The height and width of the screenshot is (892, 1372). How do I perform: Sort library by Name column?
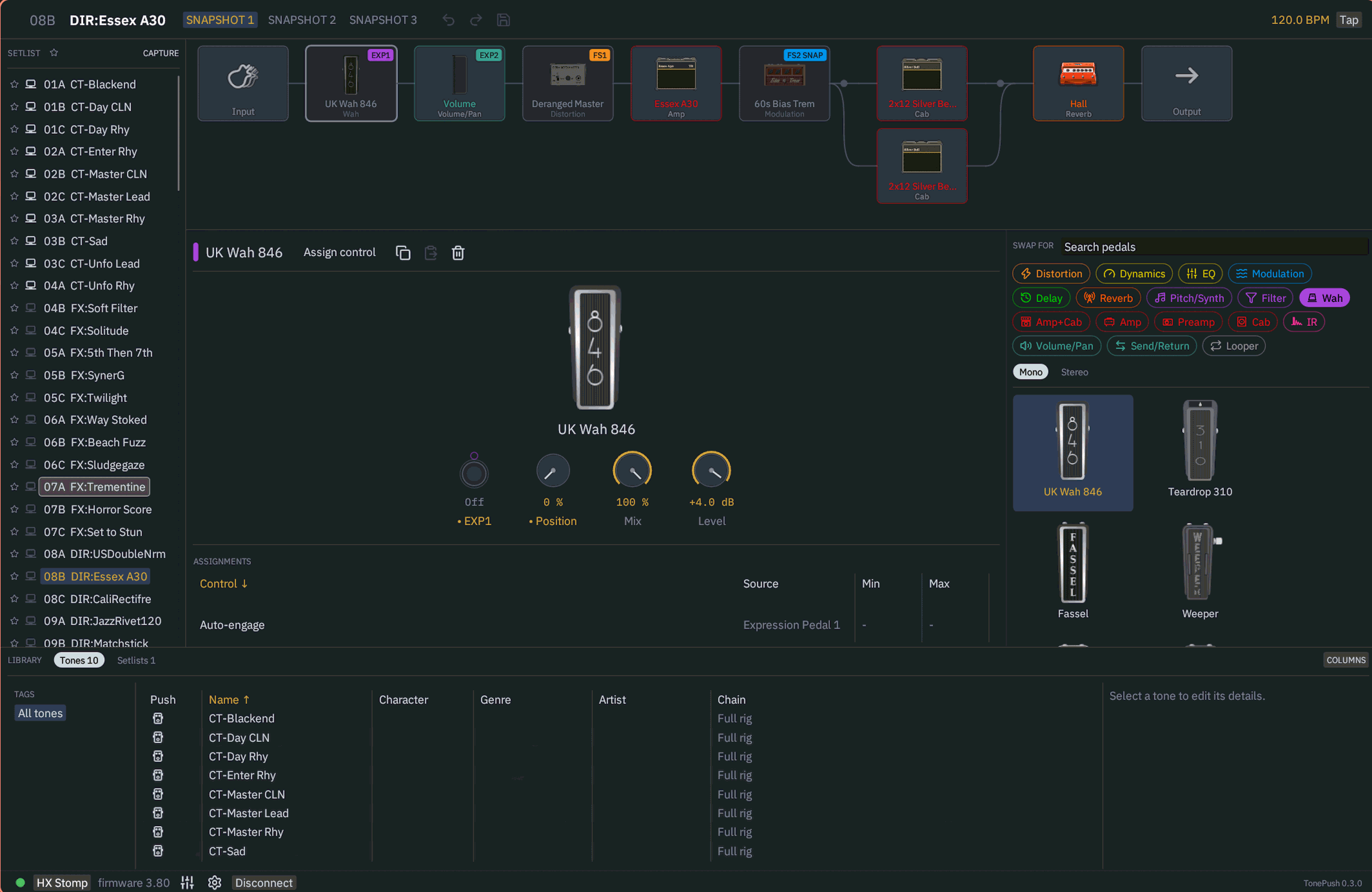pyautogui.click(x=229, y=700)
